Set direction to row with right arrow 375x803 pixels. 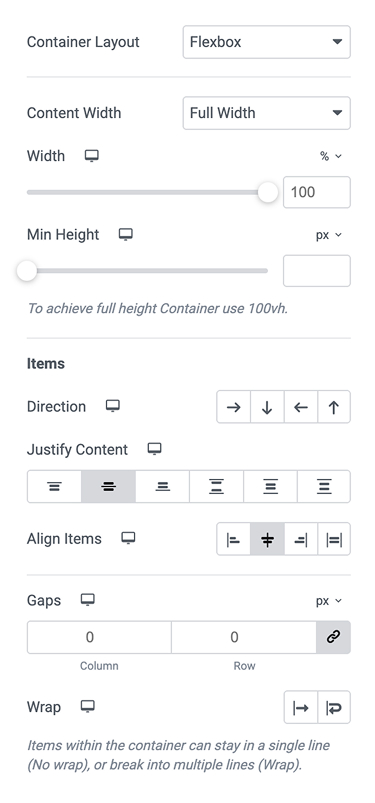(234, 407)
